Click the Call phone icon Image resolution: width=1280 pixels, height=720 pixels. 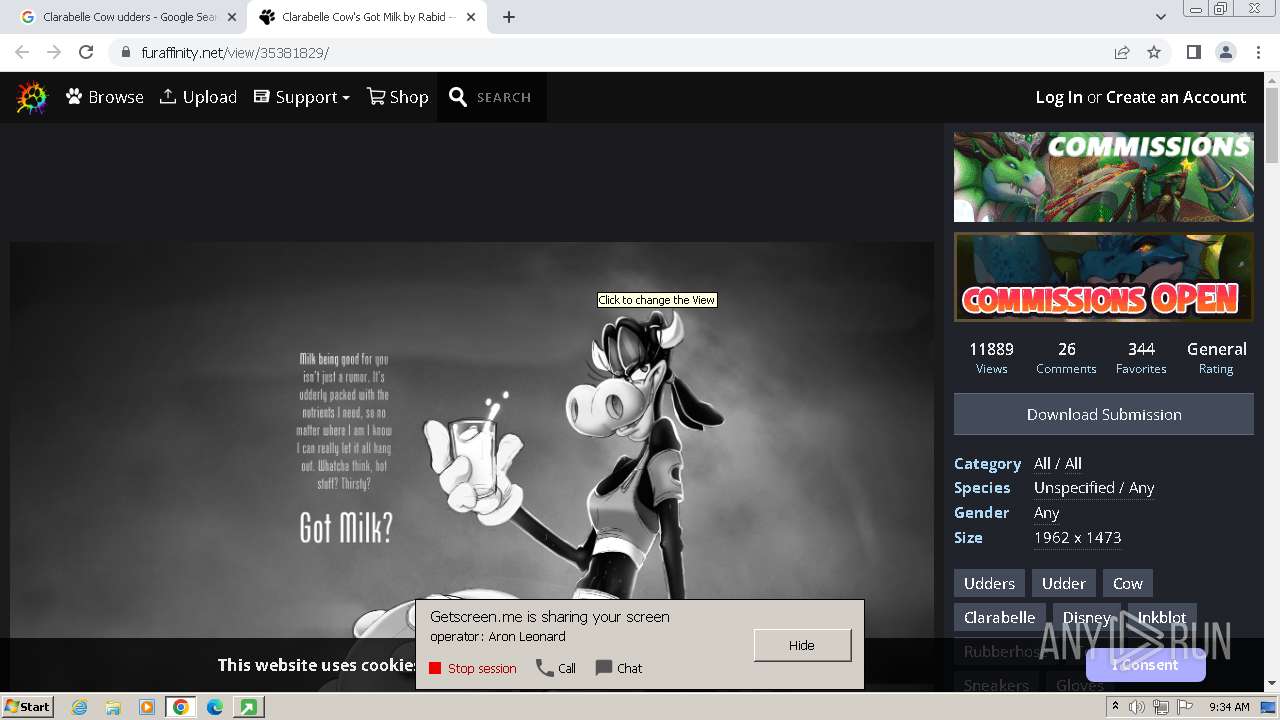(545, 668)
